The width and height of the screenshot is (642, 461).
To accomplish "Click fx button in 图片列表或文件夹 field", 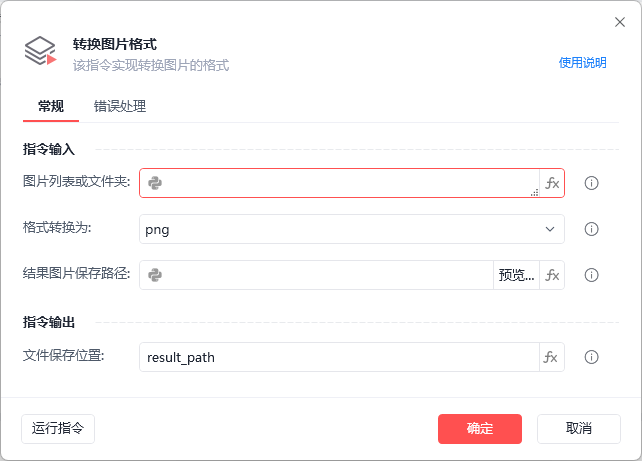I will pos(552,183).
